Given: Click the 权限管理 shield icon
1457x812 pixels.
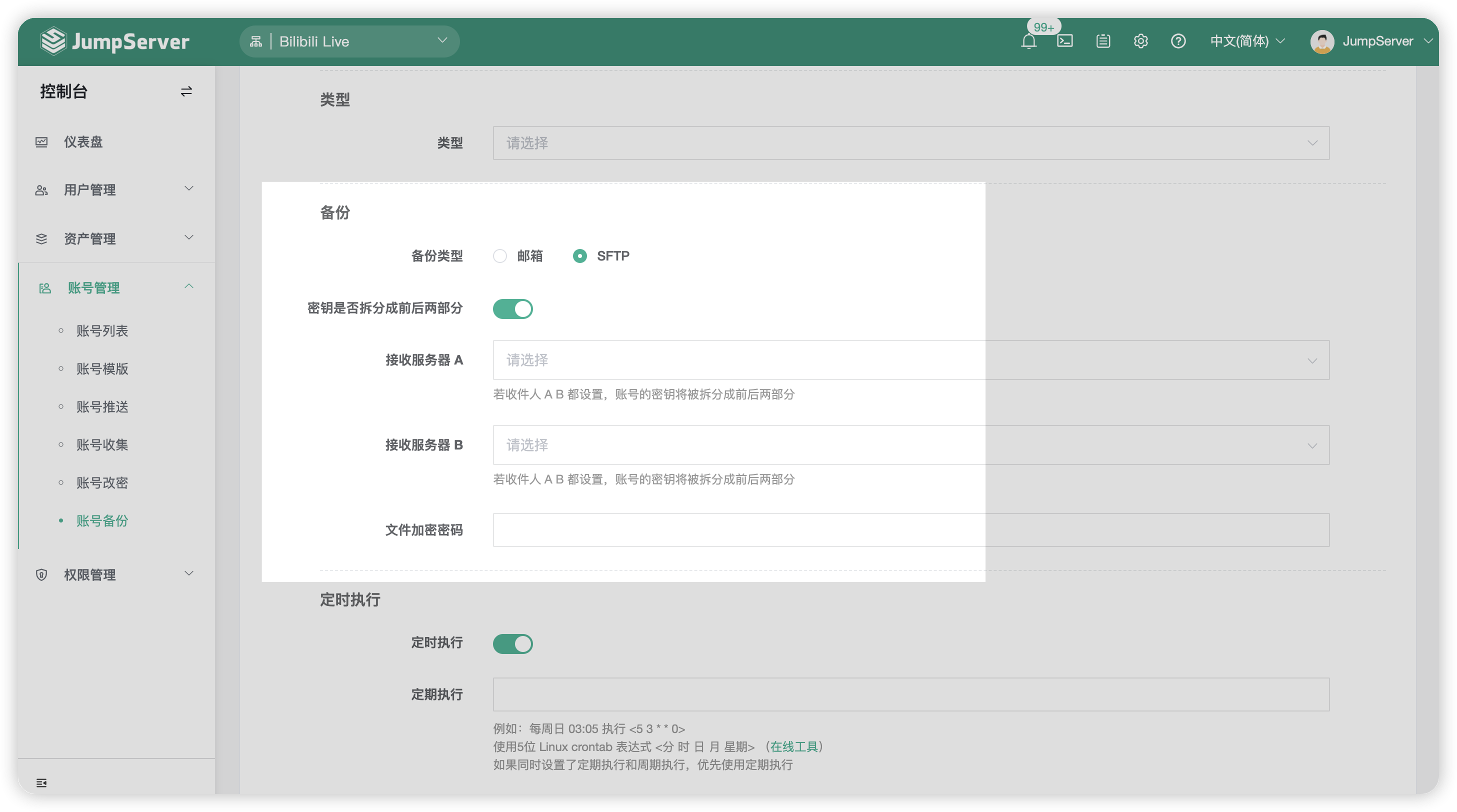Looking at the screenshot, I should (x=41, y=574).
